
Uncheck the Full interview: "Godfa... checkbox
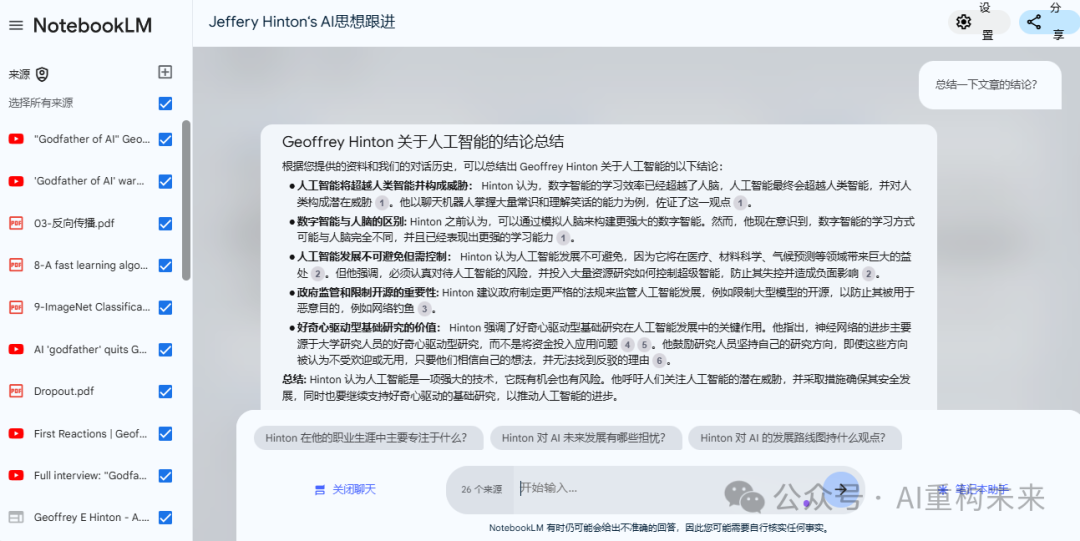pyautogui.click(x=165, y=476)
